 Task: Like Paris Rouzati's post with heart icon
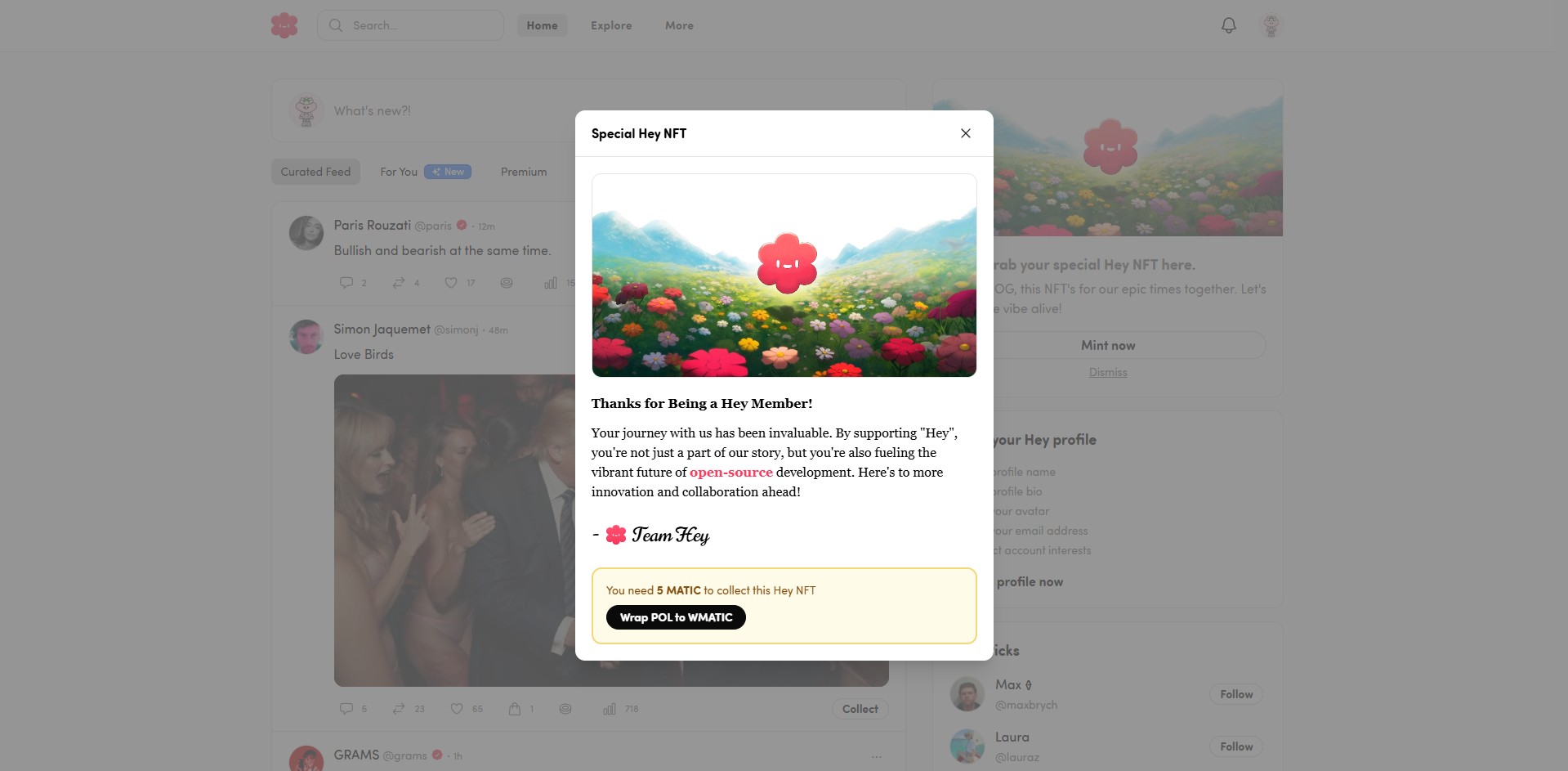click(x=451, y=283)
